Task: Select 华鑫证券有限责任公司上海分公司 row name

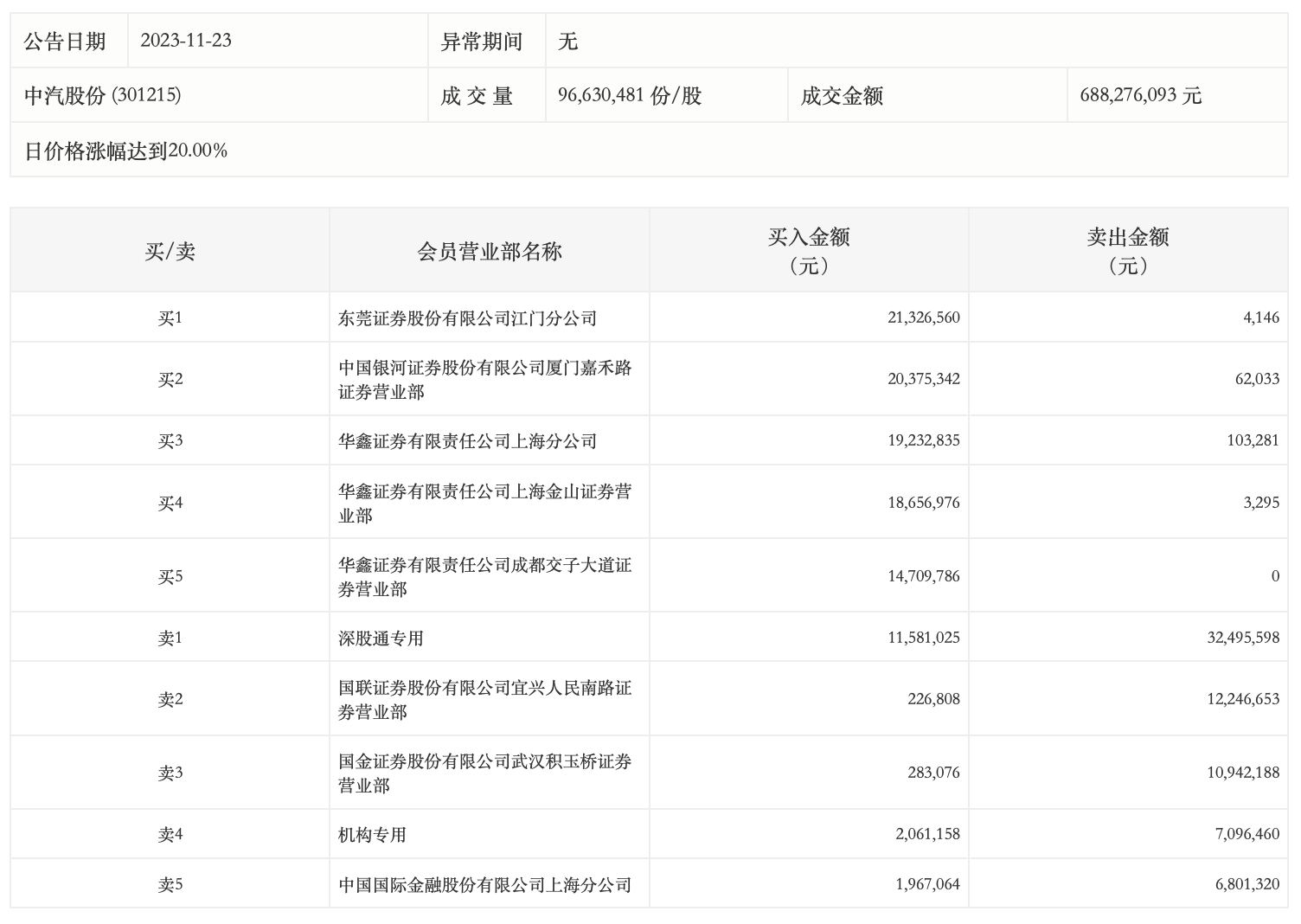Action: coord(467,441)
